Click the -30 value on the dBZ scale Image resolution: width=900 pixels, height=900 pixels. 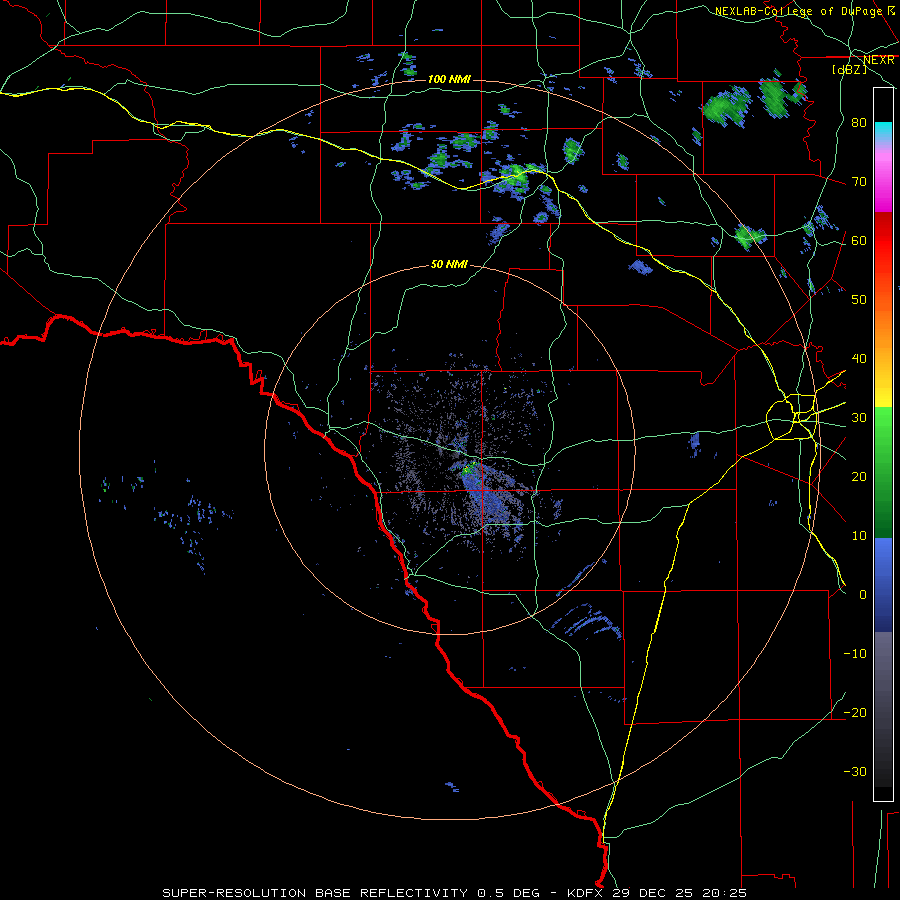click(855, 772)
